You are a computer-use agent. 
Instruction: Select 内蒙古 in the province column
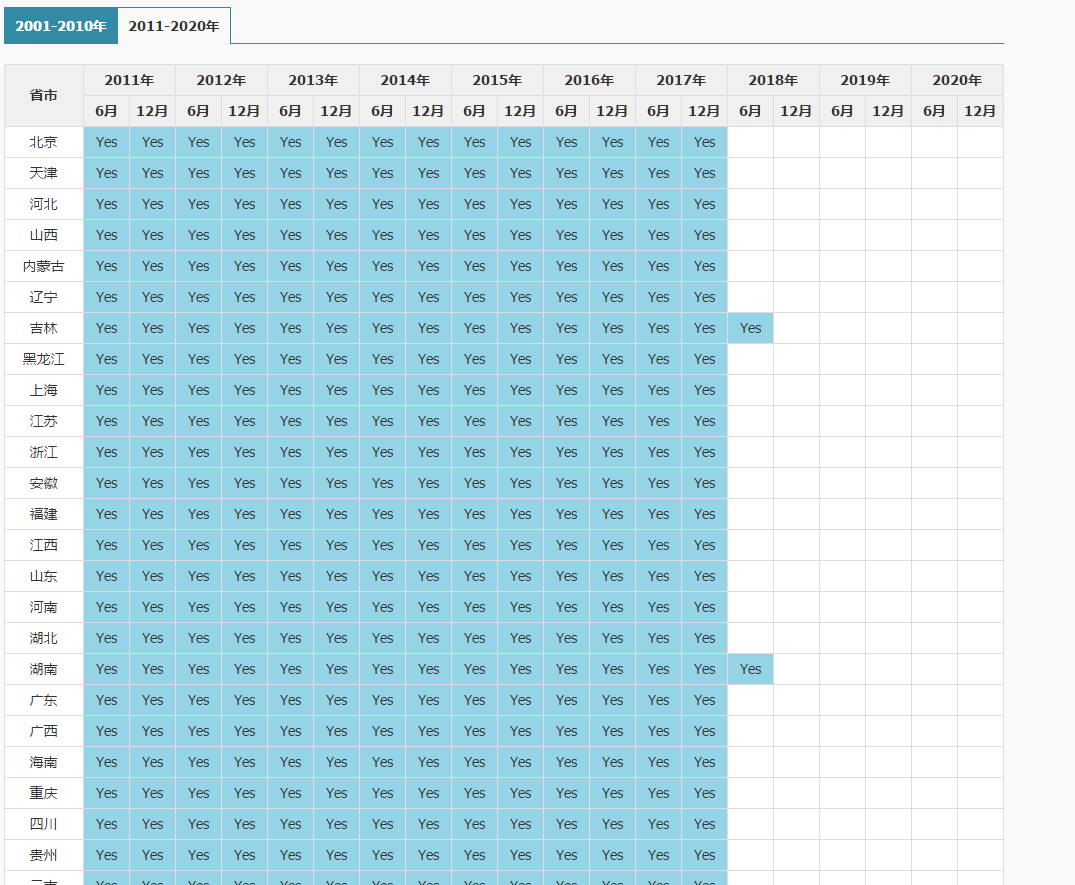click(x=43, y=266)
